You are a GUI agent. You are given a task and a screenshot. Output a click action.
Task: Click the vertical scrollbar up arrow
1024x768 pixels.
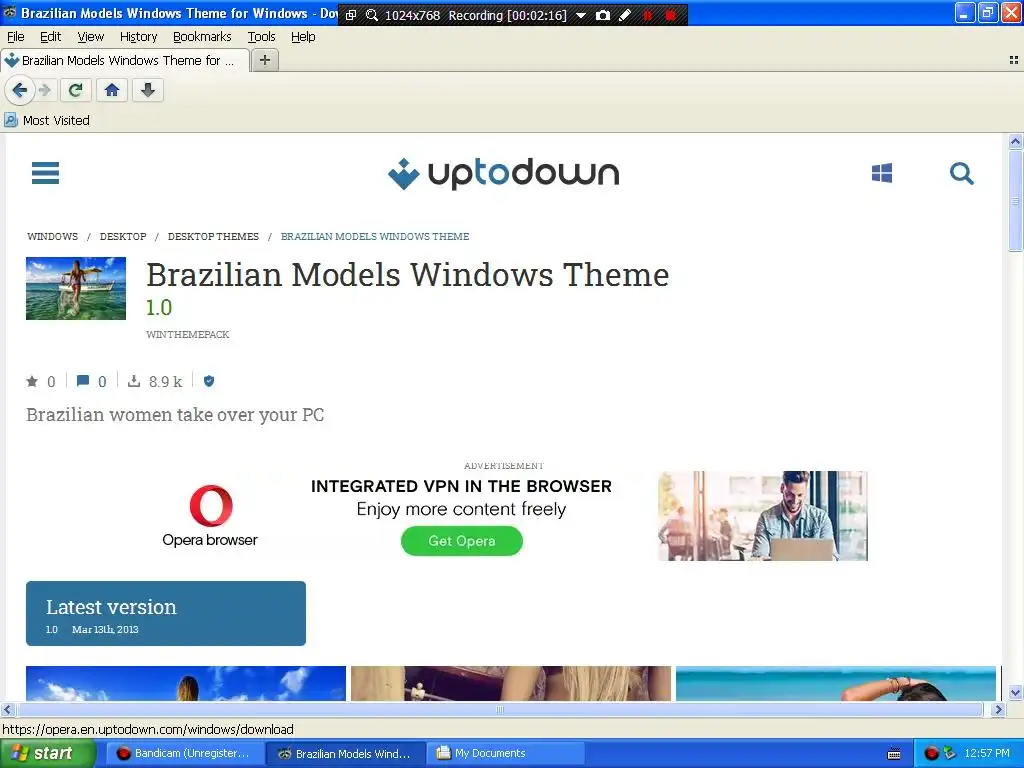[x=1015, y=141]
